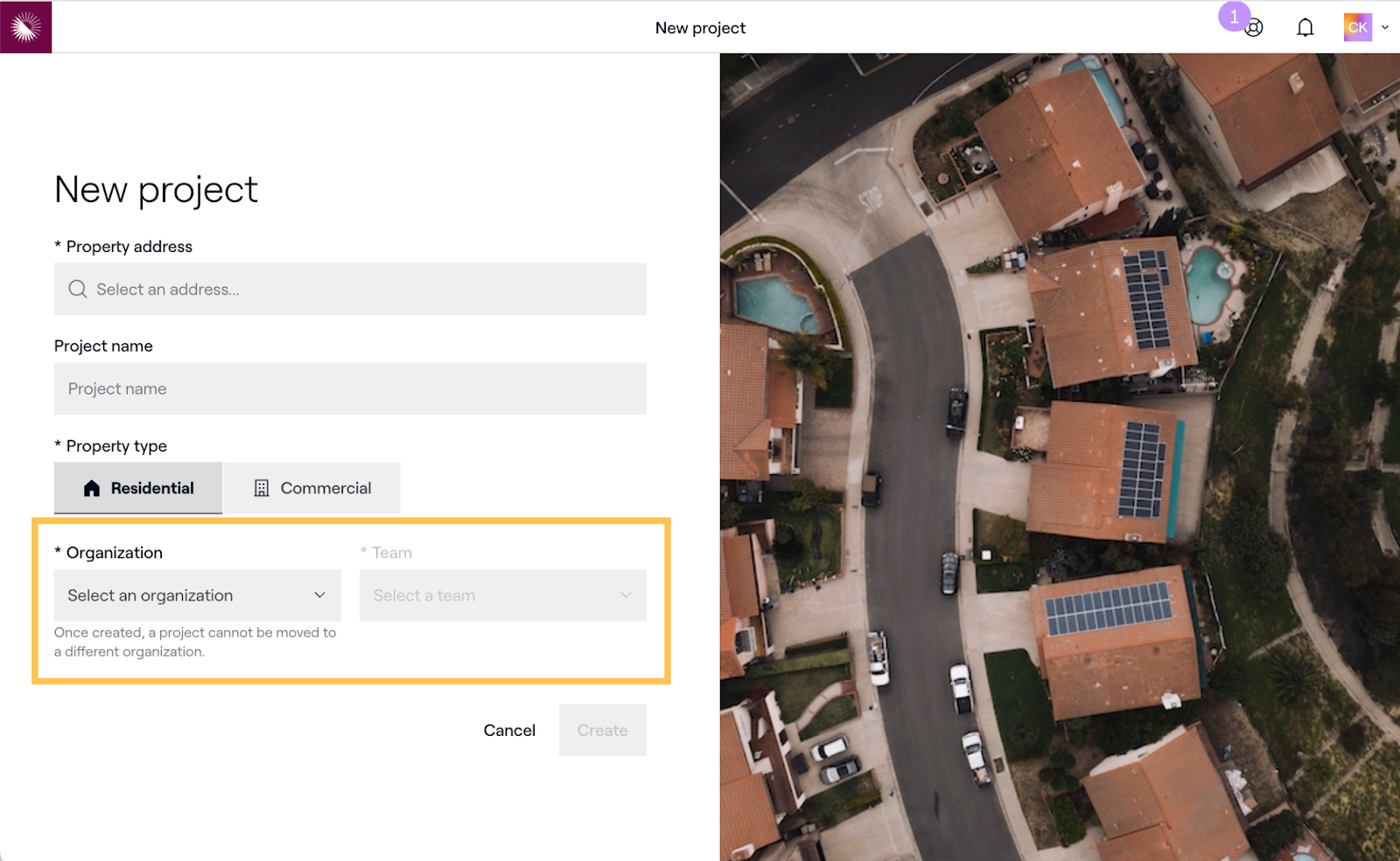Click the house icon on Residential
The height and width of the screenshot is (861, 1400).
(92, 488)
